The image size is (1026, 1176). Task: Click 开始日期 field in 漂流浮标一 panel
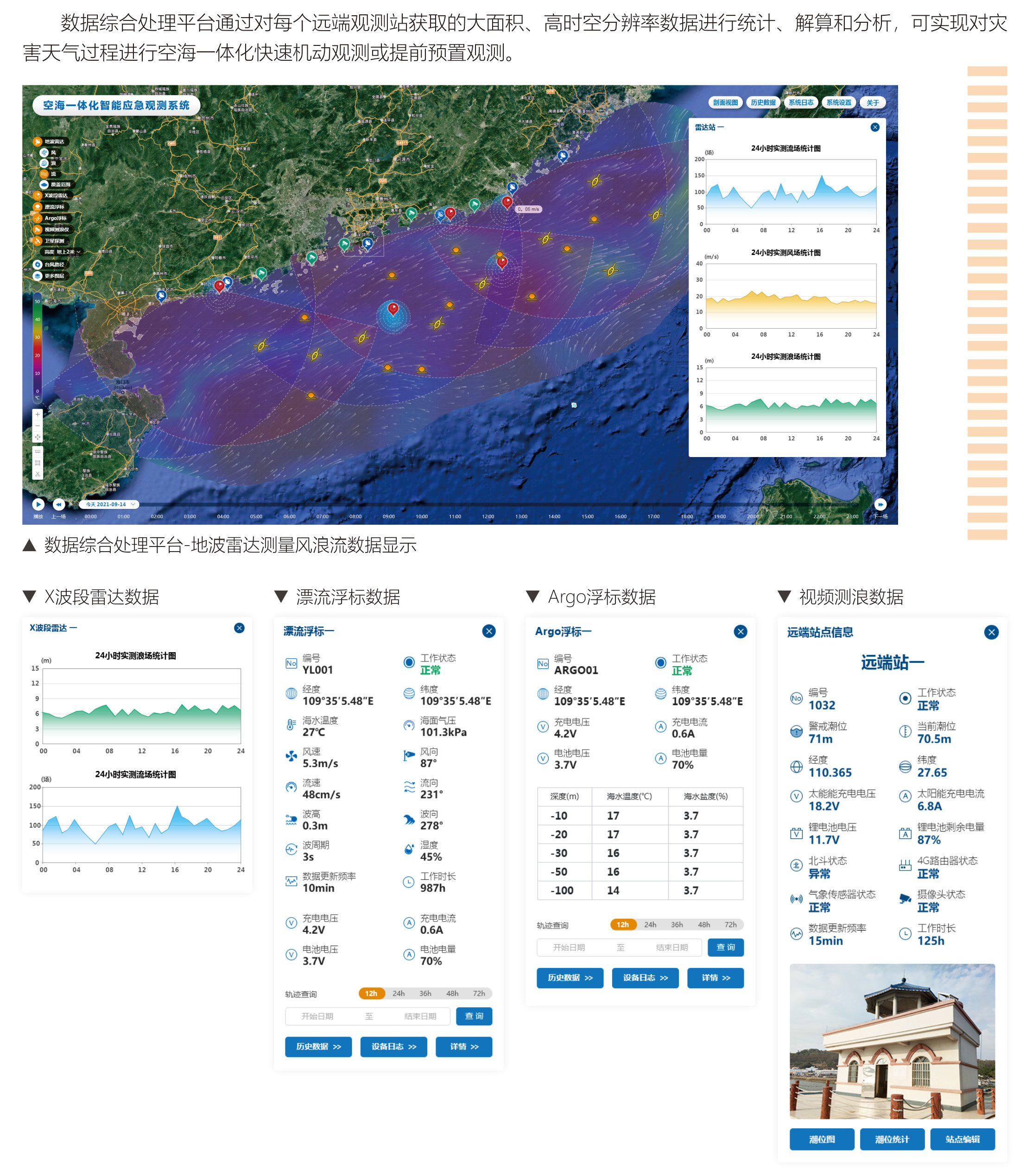click(x=317, y=1016)
